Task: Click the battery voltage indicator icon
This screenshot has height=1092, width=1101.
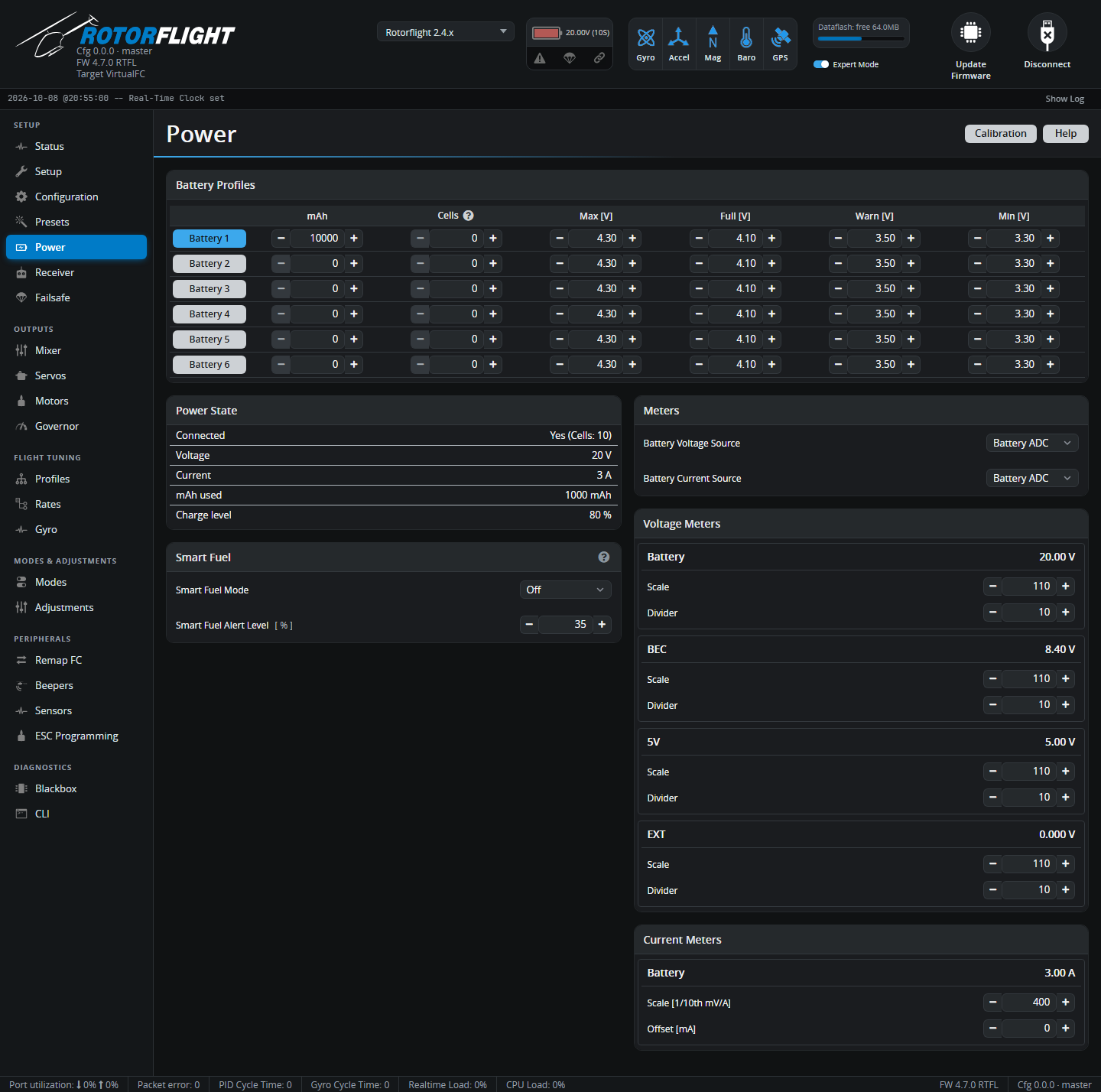Action: (547, 33)
